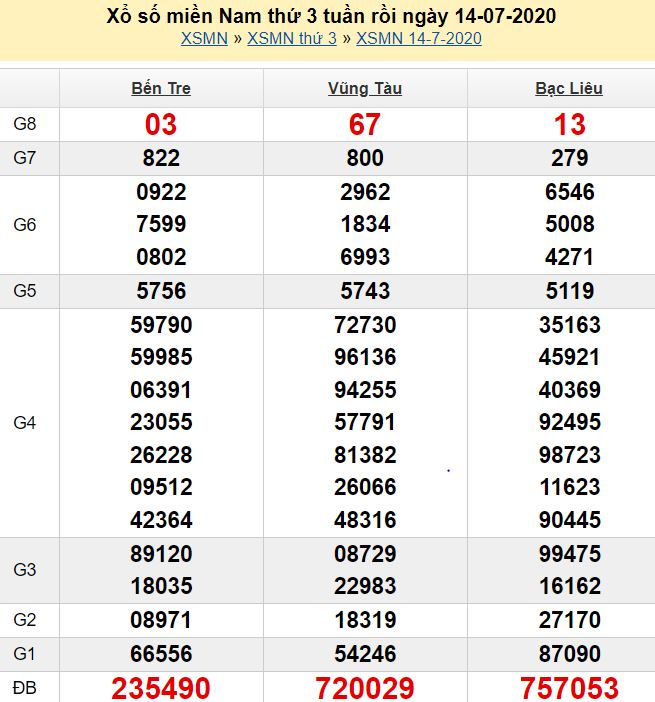
Task: Click the G8 number 03 for Bến Tre
Action: (x=161, y=124)
